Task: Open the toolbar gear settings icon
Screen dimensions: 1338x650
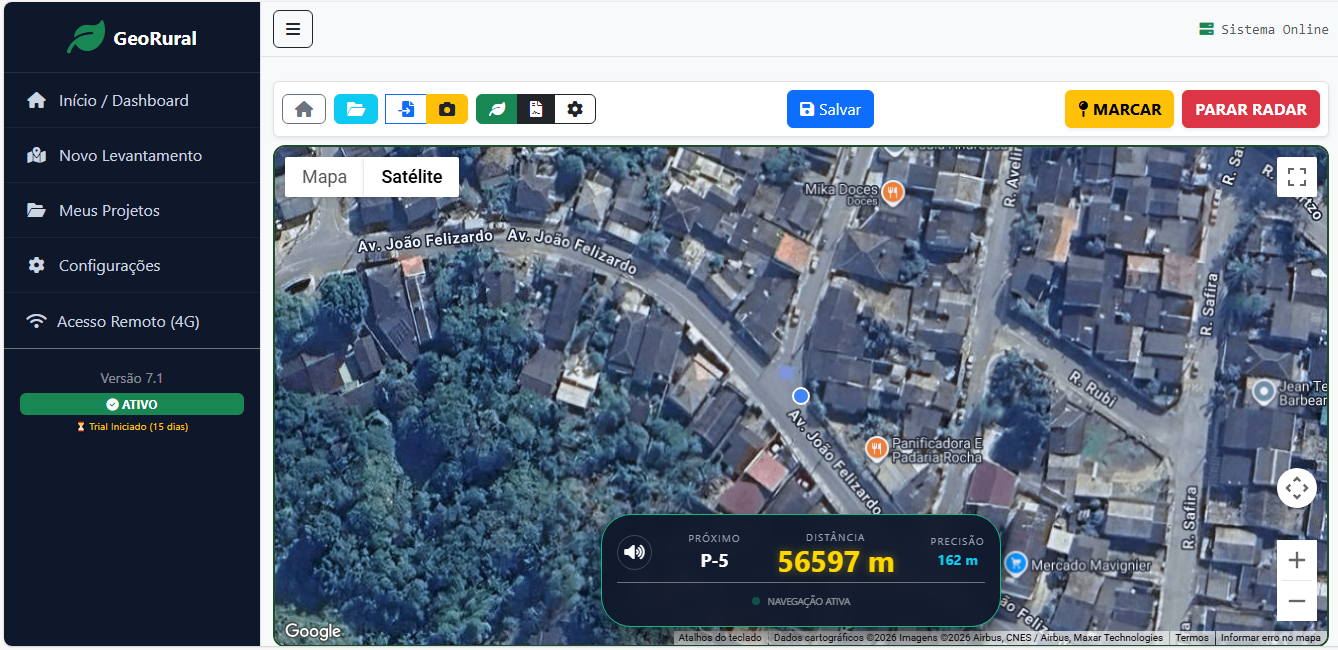Action: tap(575, 109)
